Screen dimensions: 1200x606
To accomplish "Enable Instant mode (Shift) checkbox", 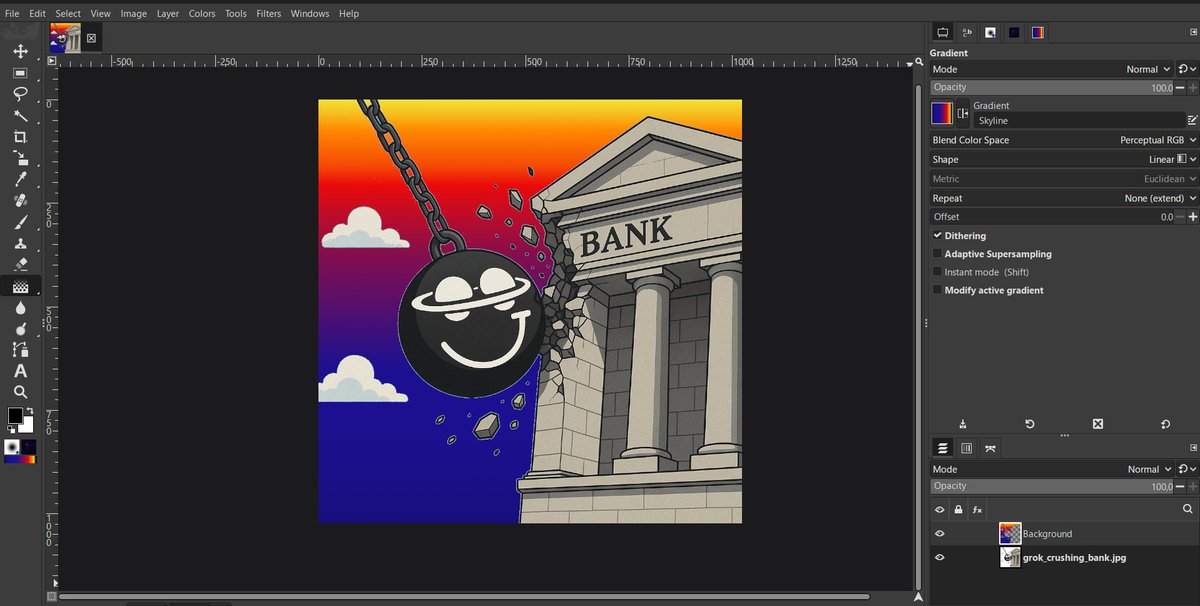I will pos(937,272).
